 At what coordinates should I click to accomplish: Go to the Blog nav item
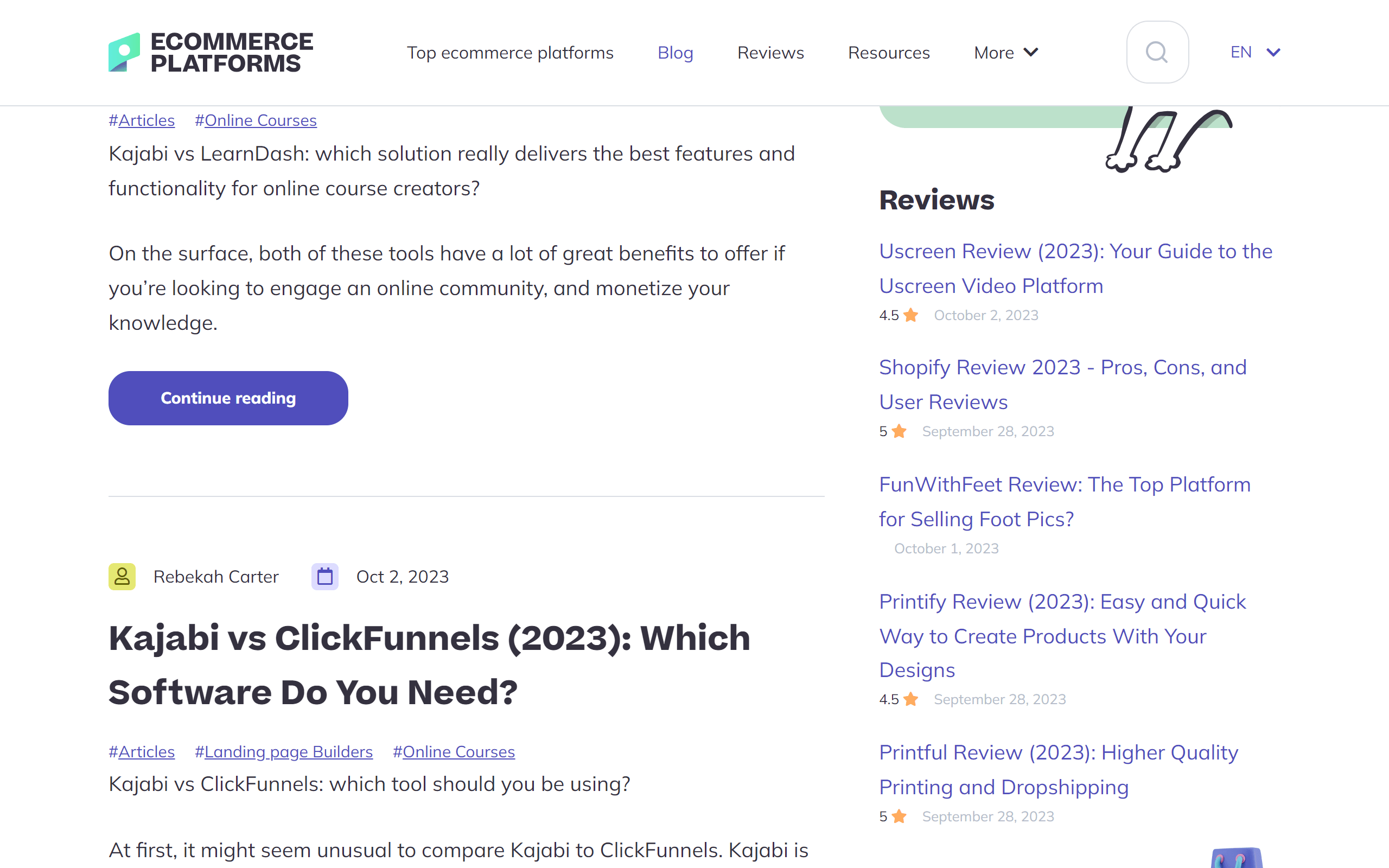(676, 52)
